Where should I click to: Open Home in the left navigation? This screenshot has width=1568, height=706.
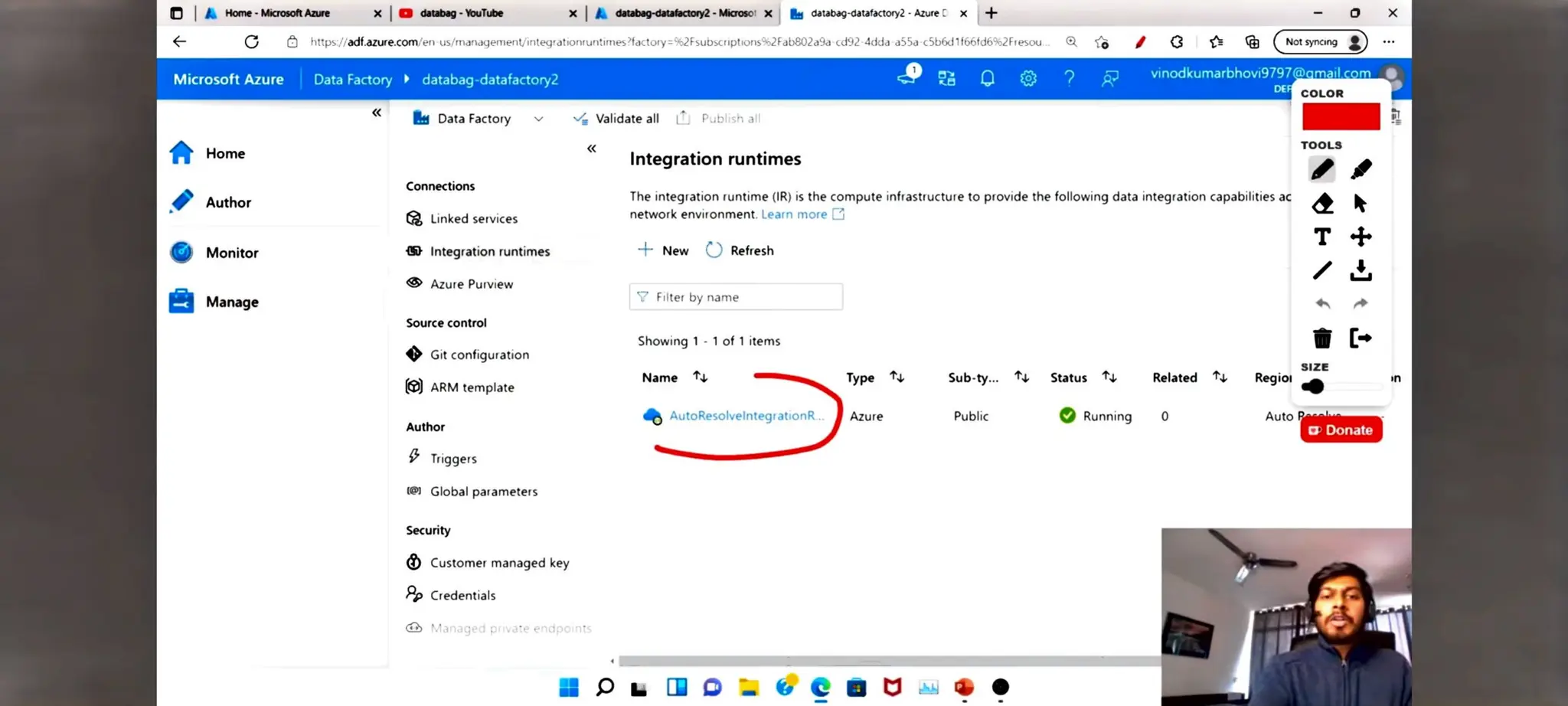tap(207, 153)
